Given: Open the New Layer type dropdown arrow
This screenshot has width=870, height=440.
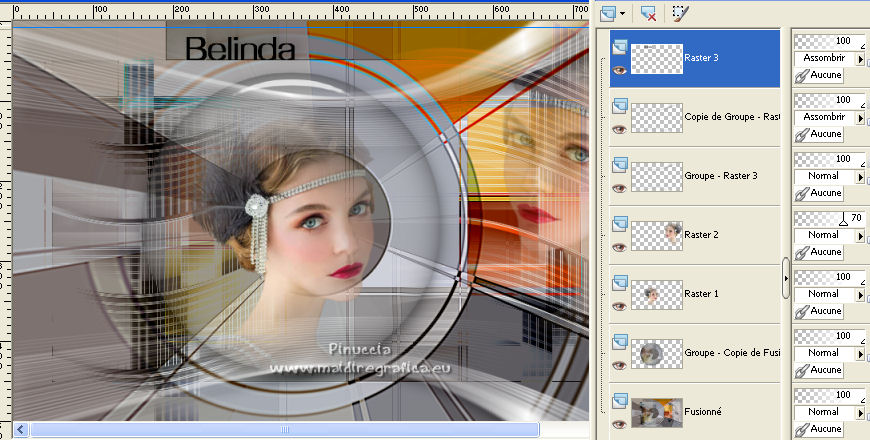Looking at the screenshot, I should 623,13.
